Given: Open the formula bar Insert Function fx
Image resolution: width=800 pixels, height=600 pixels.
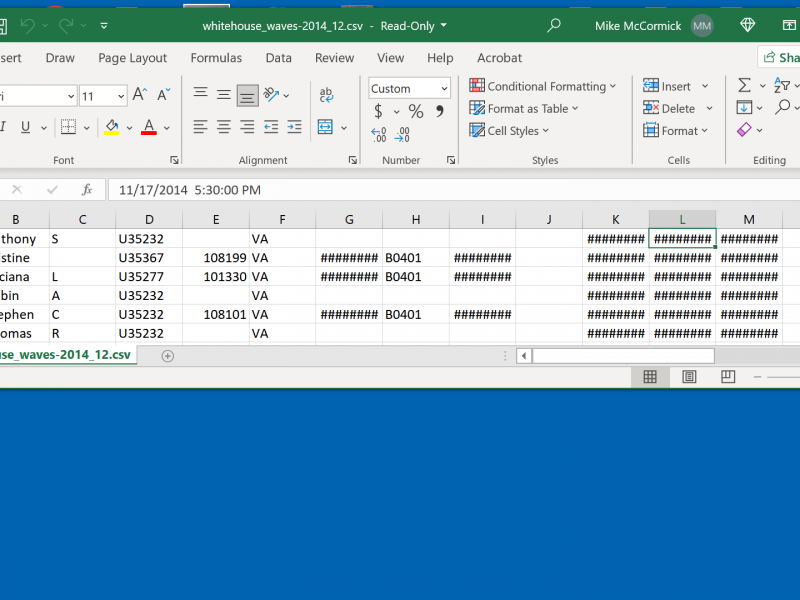Looking at the screenshot, I should point(87,190).
